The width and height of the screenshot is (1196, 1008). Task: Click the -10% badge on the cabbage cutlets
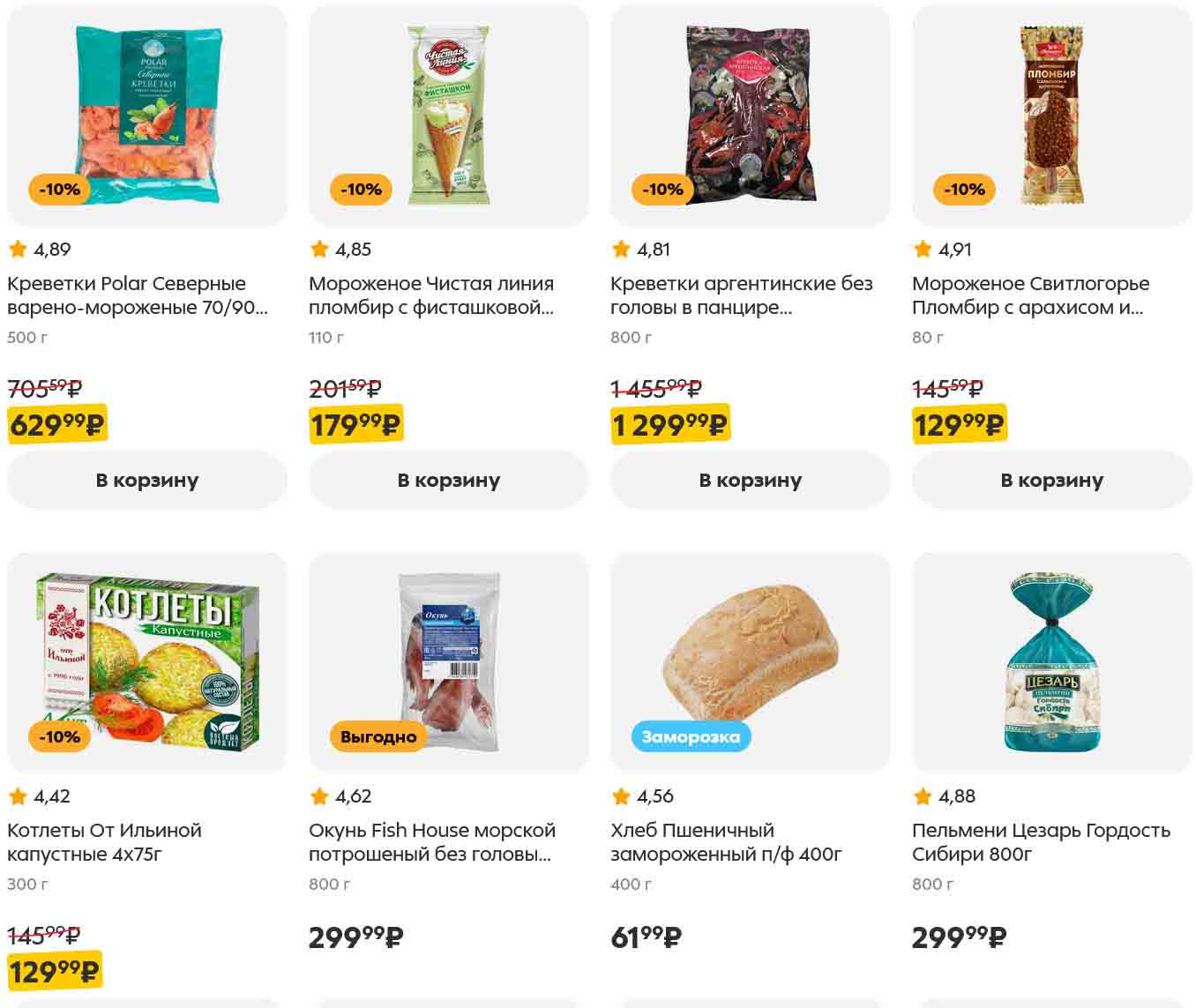point(59,736)
